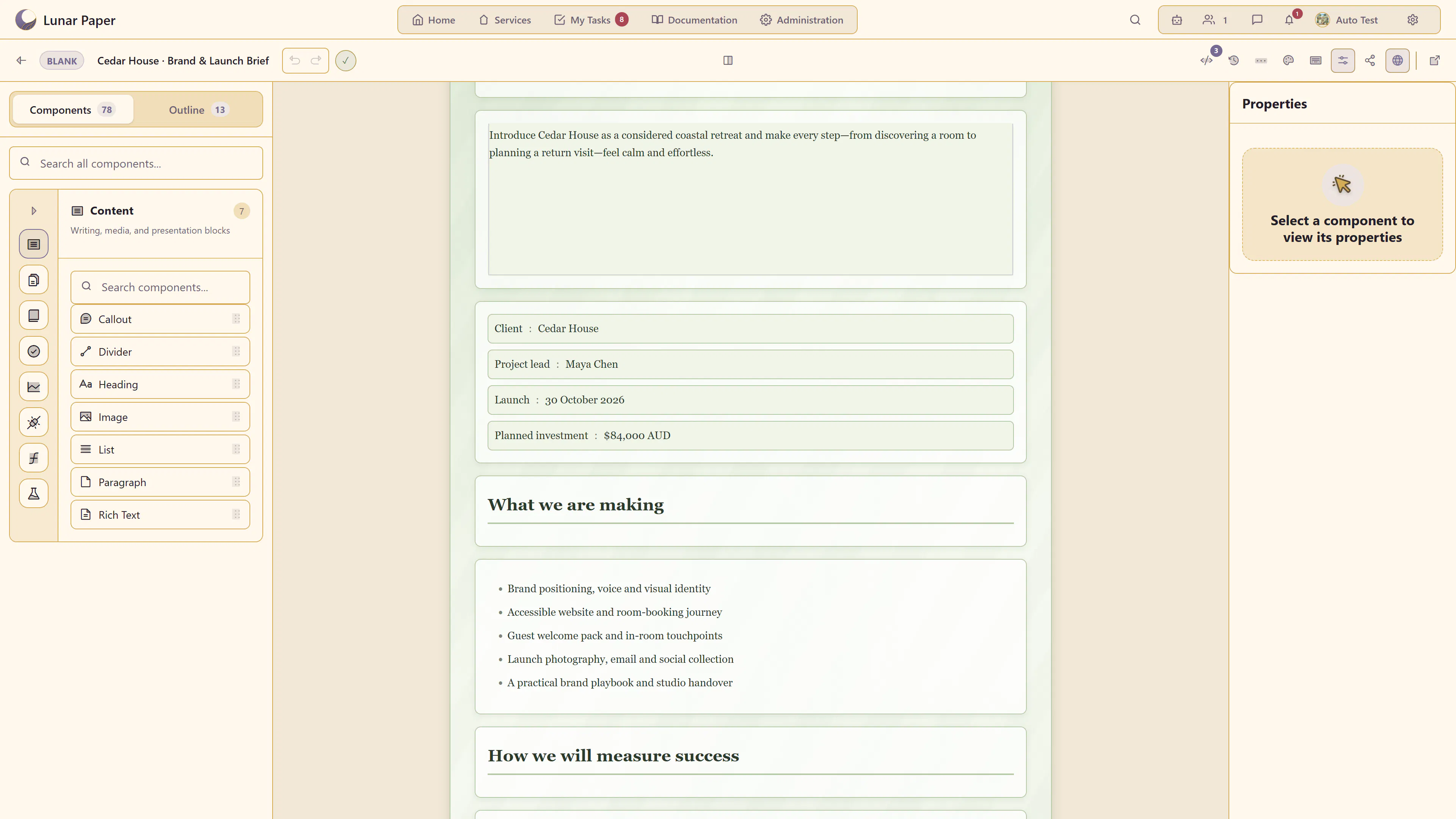Open the code view icon with badge 3
Screen dimensions: 1456x819
point(1206,61)
